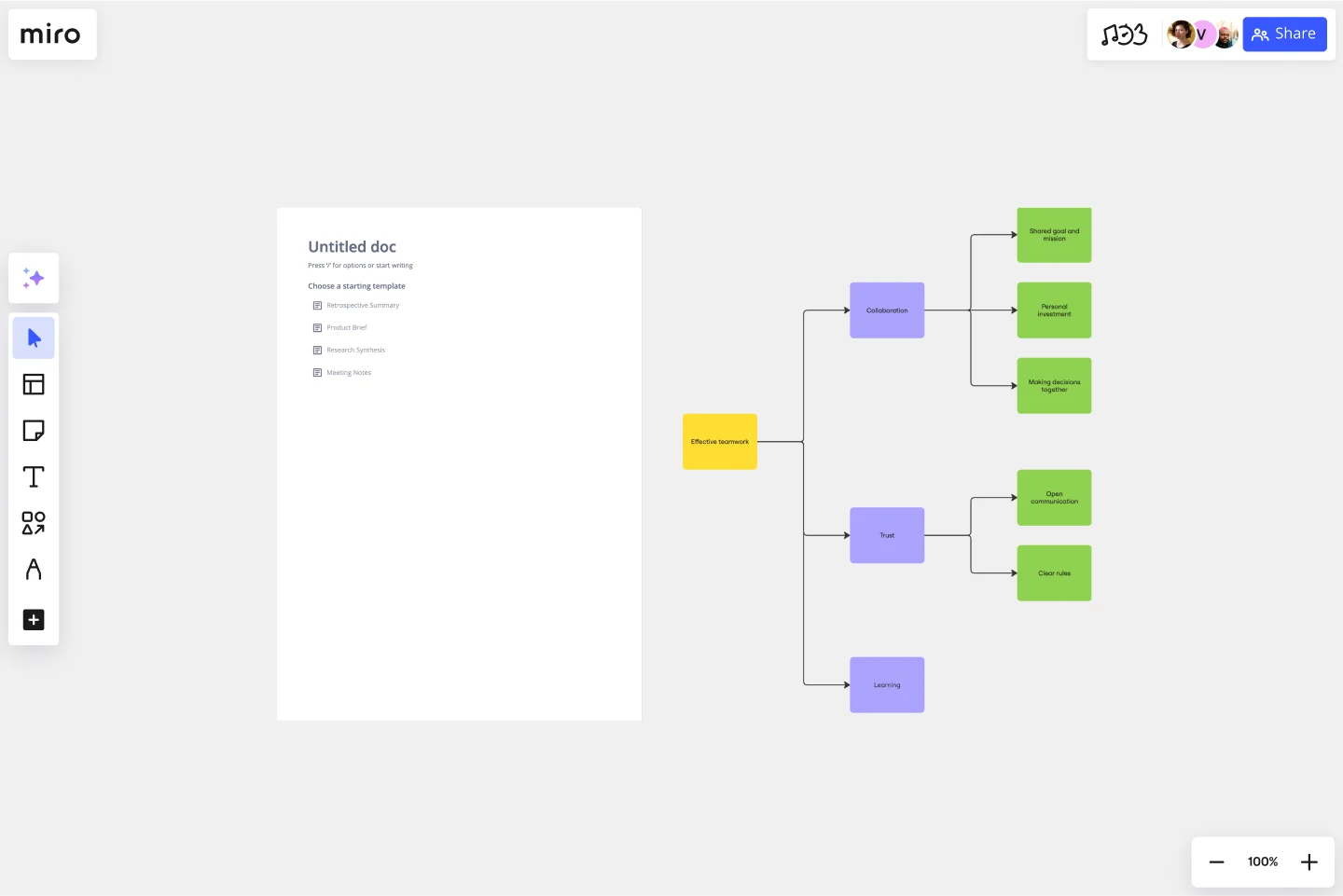Image resolution: width=1343 pixels, height=896 pixels.
Task: Select the cursor pointer tool
Action: (34, 338)
